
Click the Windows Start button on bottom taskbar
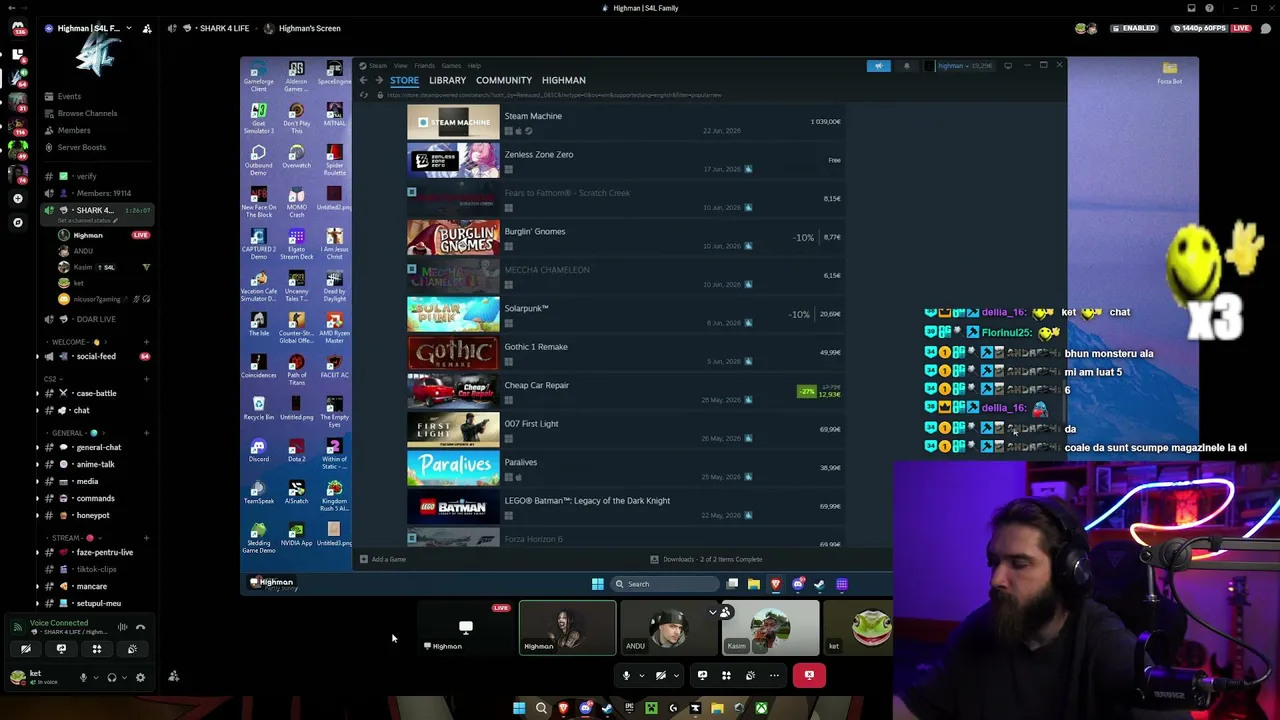tap(519, 709)
